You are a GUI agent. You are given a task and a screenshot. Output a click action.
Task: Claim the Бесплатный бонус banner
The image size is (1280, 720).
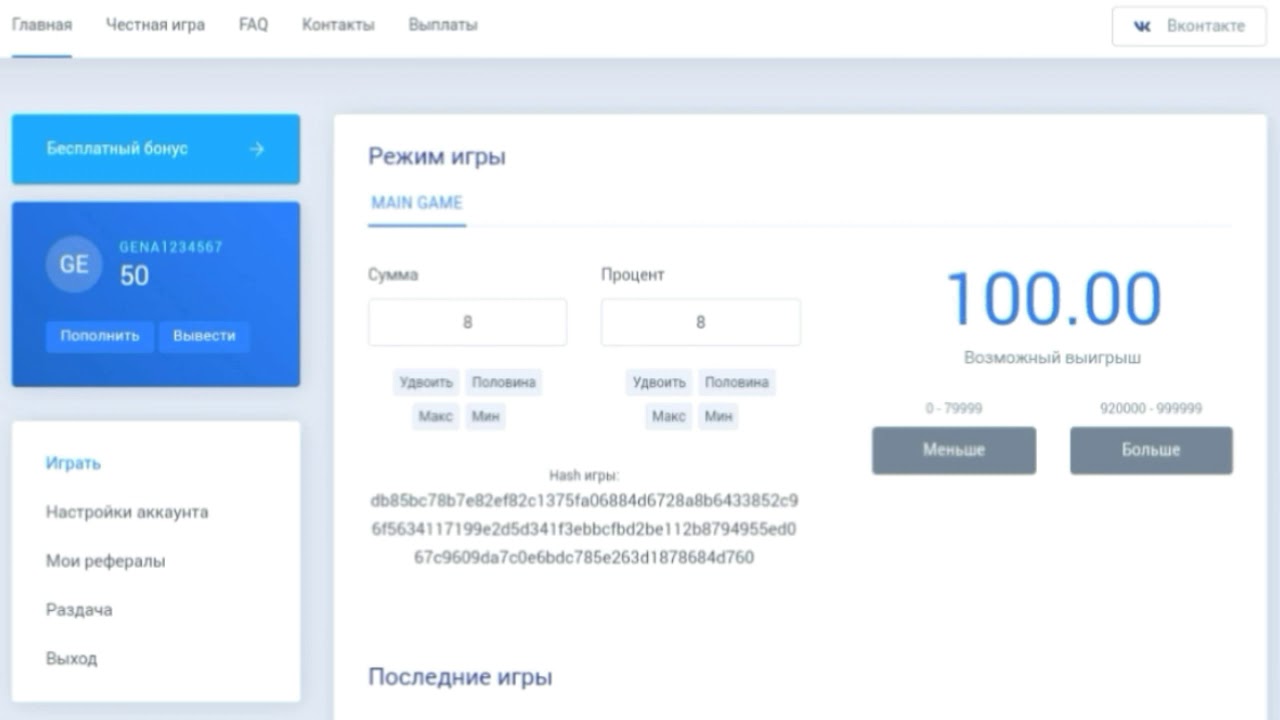(x=156, y=149)
